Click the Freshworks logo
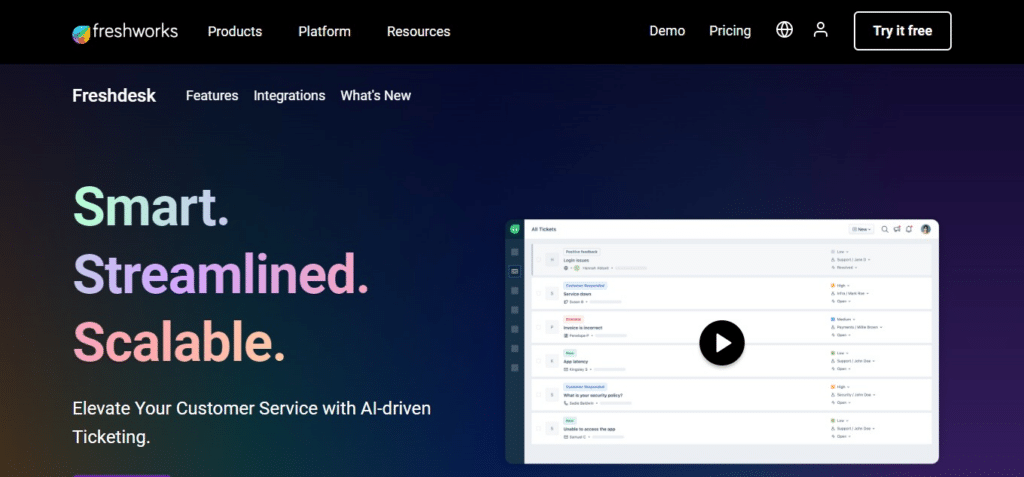The image size is (1024, 477). 125,31
